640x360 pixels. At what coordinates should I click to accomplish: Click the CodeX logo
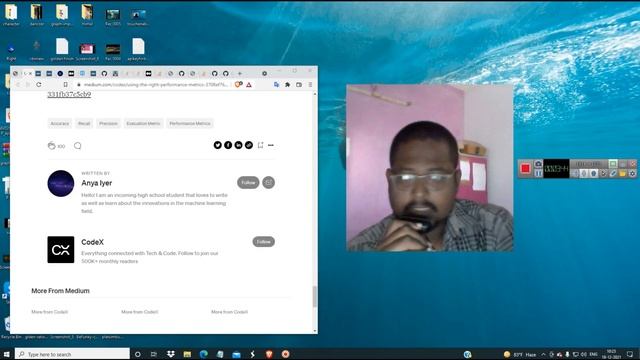[61, 249]
